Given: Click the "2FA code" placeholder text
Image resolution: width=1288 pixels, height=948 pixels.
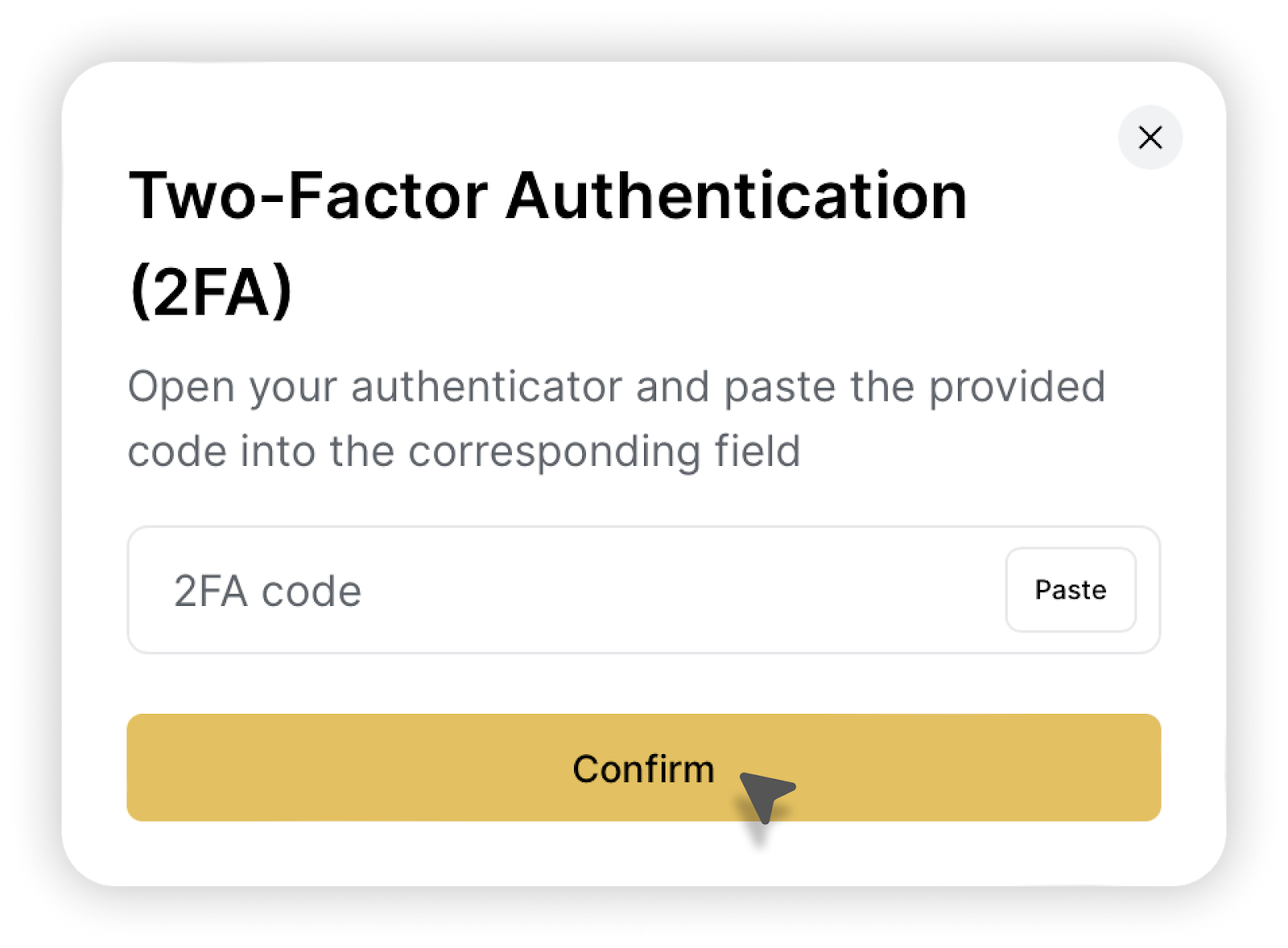Looking at the screenshot, I should [268, 591].
